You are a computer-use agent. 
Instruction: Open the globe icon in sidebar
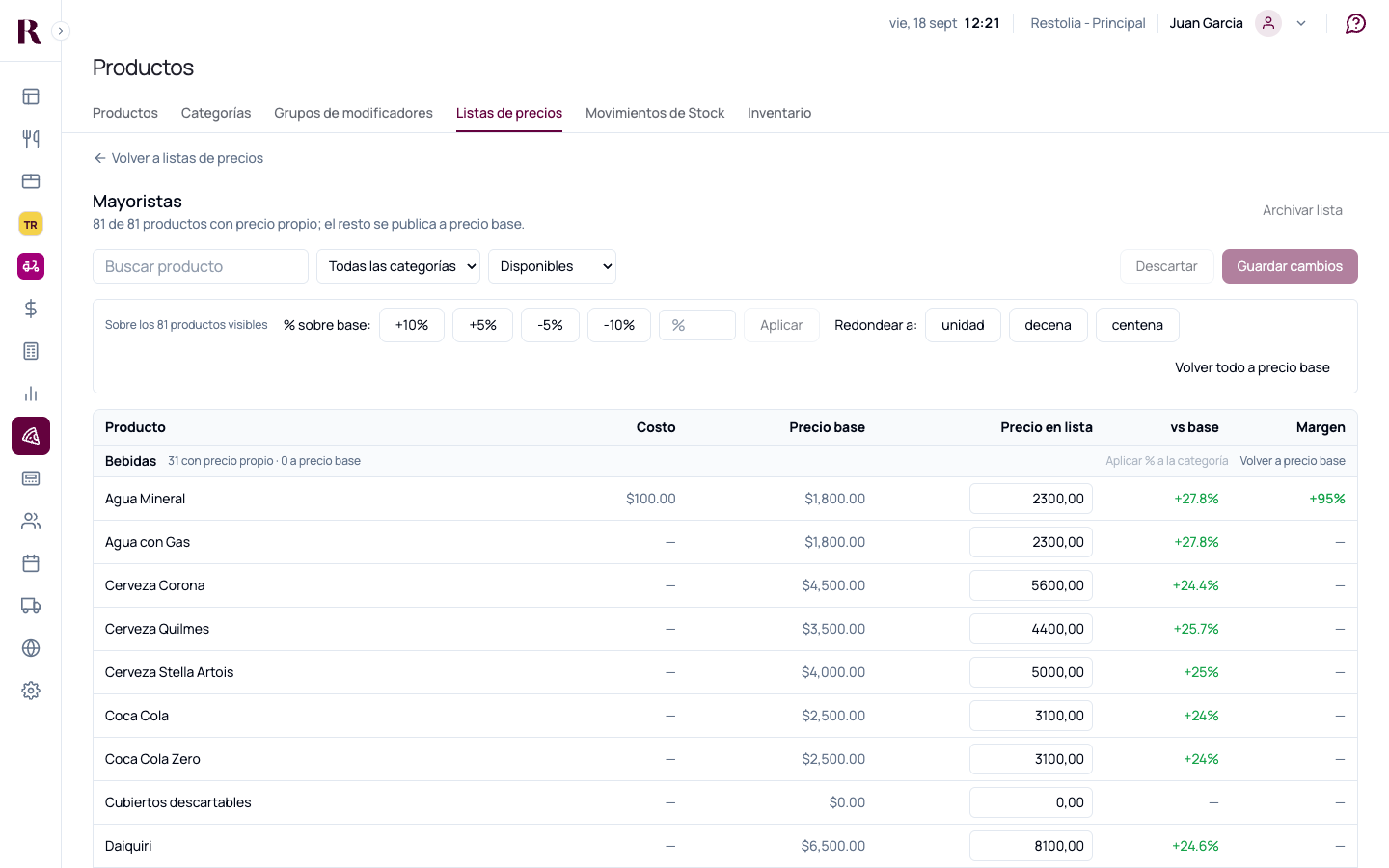[31, 648]
